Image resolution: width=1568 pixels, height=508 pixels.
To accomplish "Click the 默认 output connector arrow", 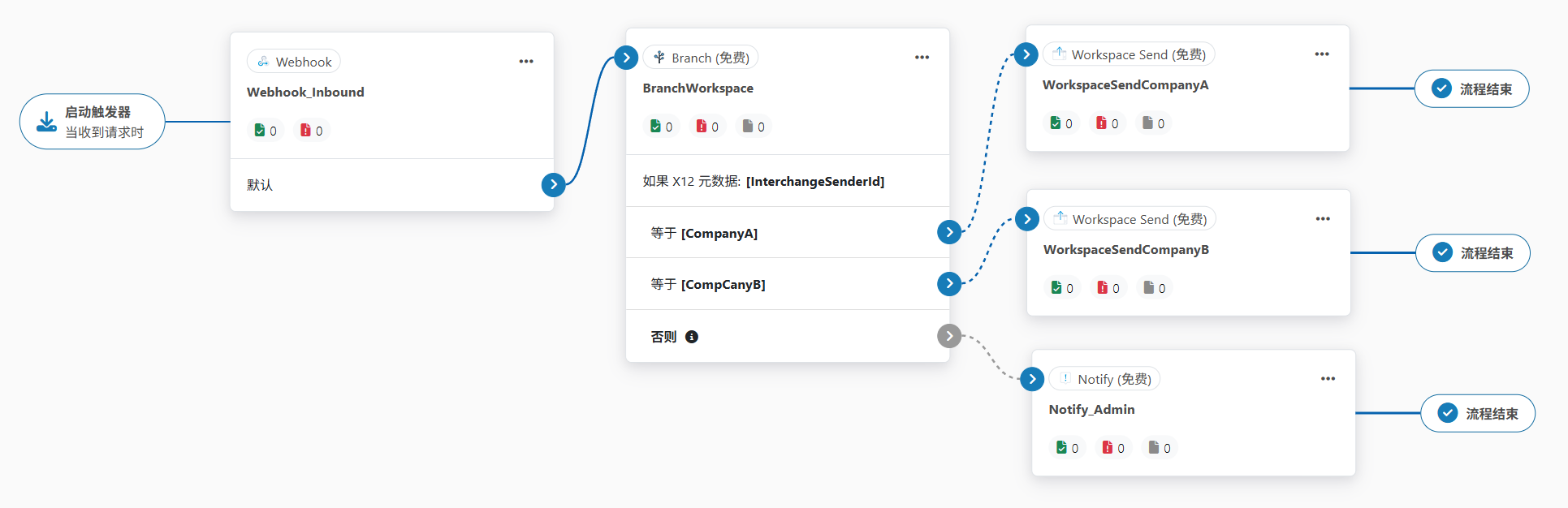I will tap(553, 185).
